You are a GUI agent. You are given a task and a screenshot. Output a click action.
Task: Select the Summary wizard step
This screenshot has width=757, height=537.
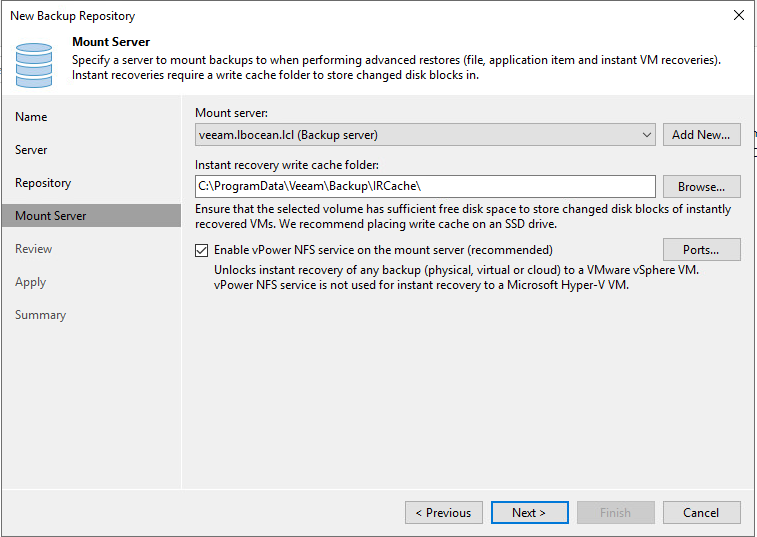[40, 315]
